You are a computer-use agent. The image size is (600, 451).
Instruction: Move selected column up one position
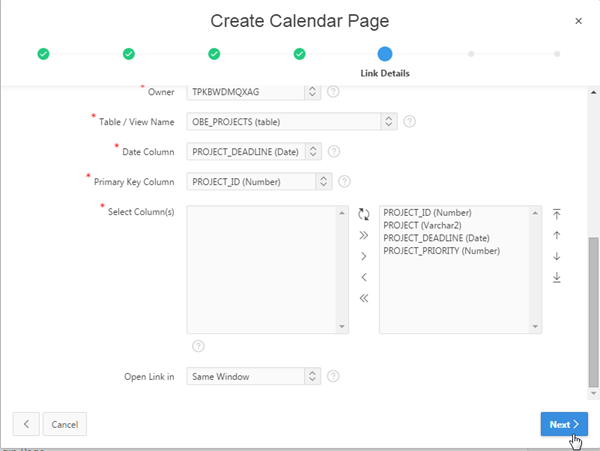(x=557, y=235)
